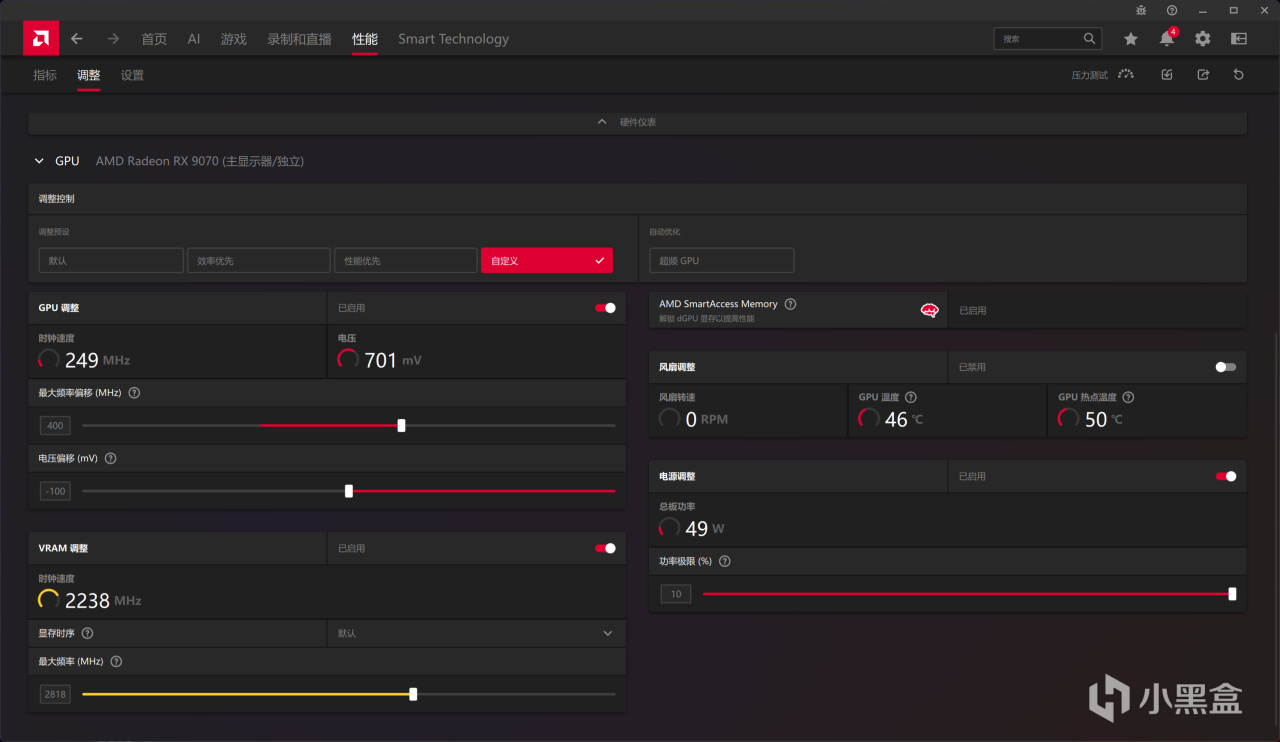The width and height of the screenshot is (1280, 742).
Task: Reset tuning with the undo arrow icon
Action: 1239,75
